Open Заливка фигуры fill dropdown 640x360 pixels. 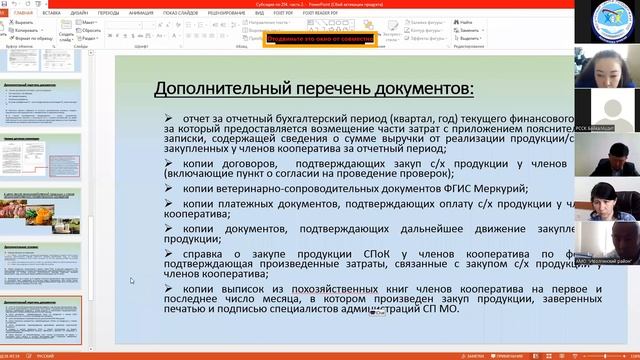click(x=424, y=22)
